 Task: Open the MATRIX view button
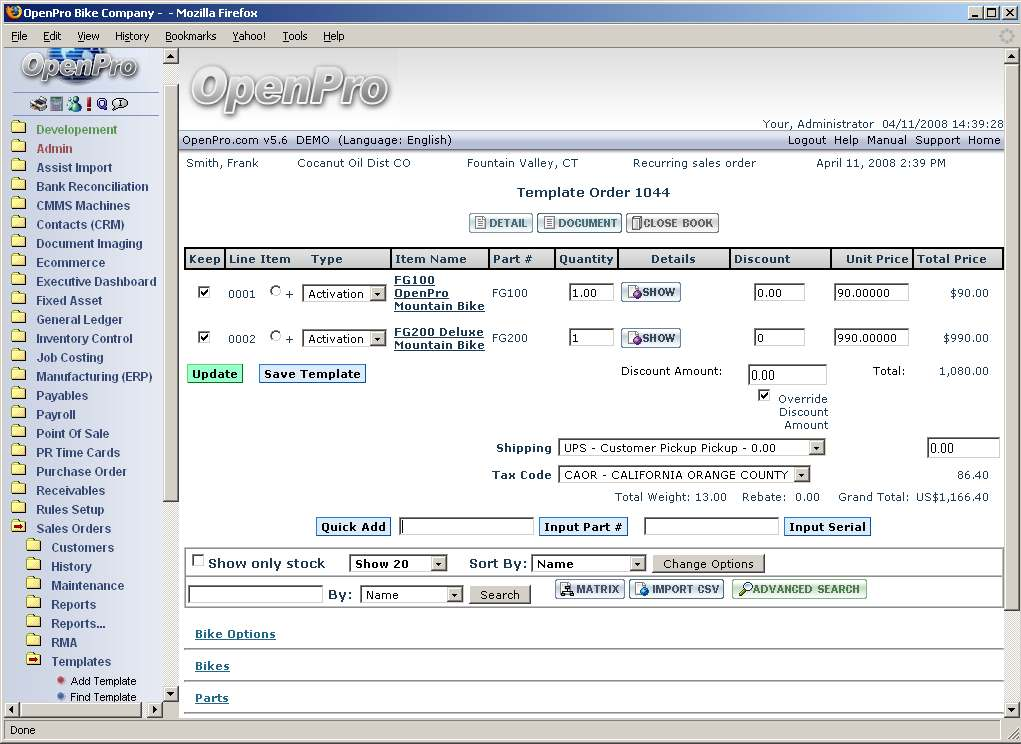click(590, 590)
